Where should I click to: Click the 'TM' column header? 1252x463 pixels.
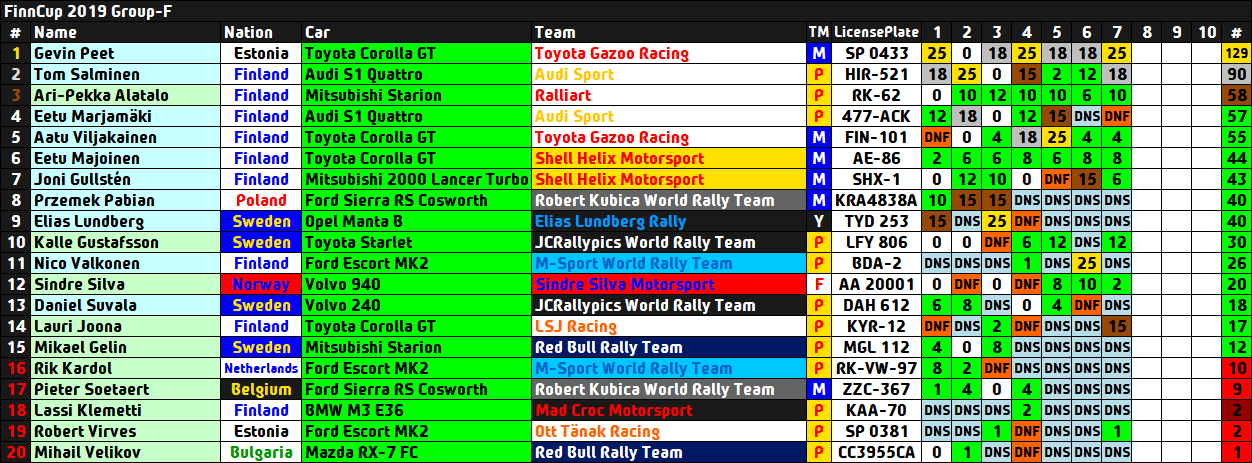pyautogui.click(x=818, y=32)
